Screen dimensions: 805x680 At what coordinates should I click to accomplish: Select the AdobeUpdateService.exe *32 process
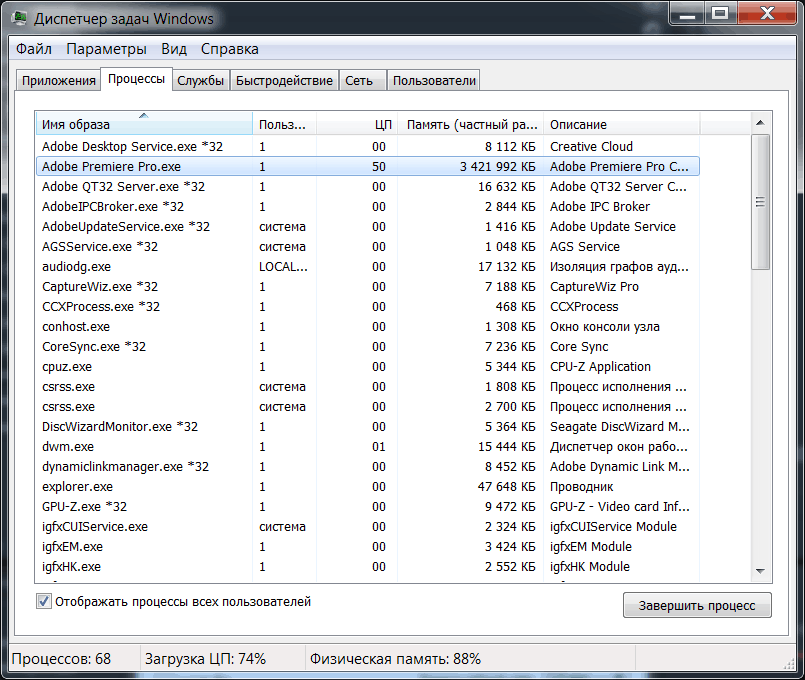(x=368, y=227)
